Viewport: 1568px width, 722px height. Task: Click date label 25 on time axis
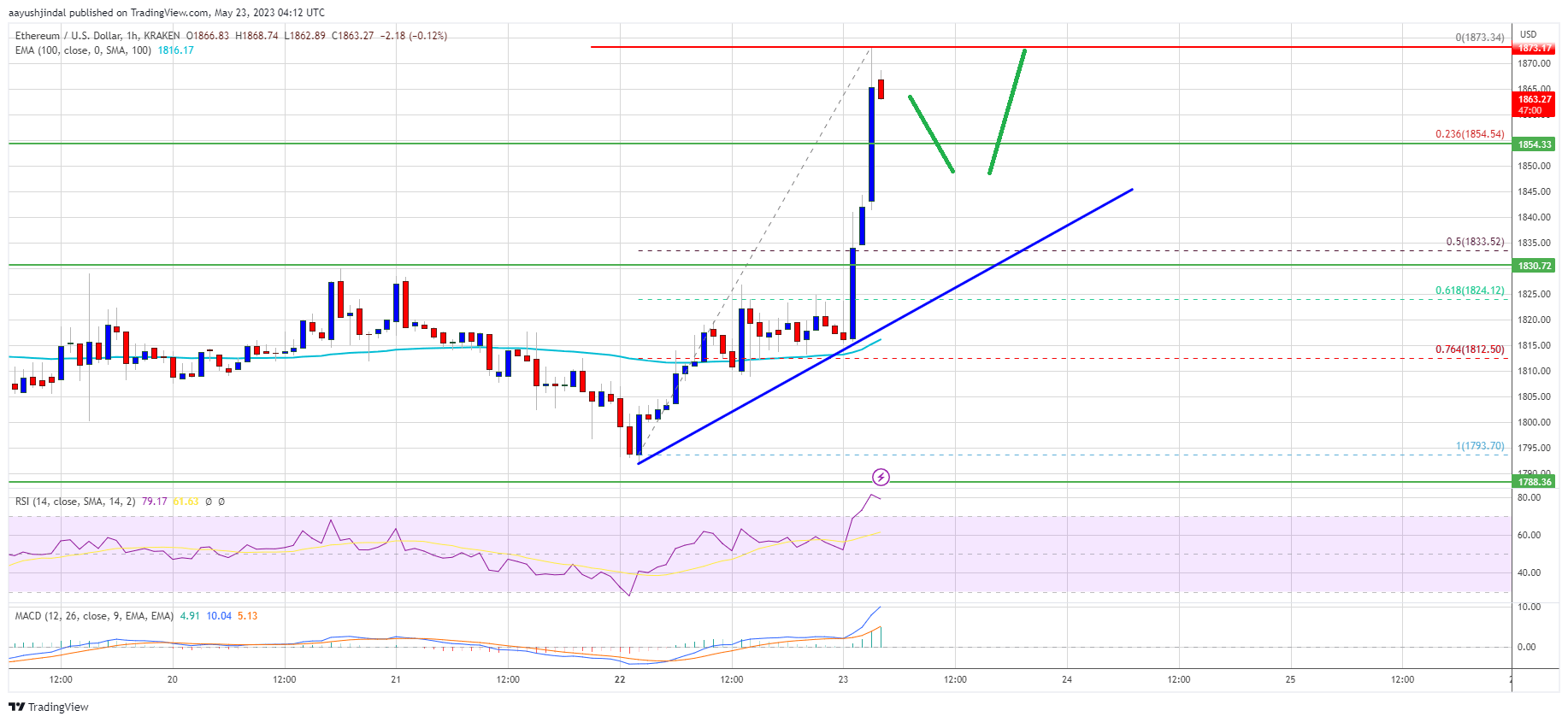click(1290, 680)
